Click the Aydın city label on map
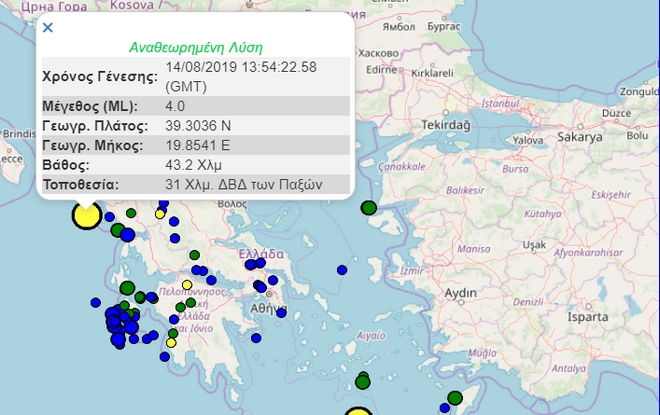This screenshot has width=660, height=415. tap(461, 292)
